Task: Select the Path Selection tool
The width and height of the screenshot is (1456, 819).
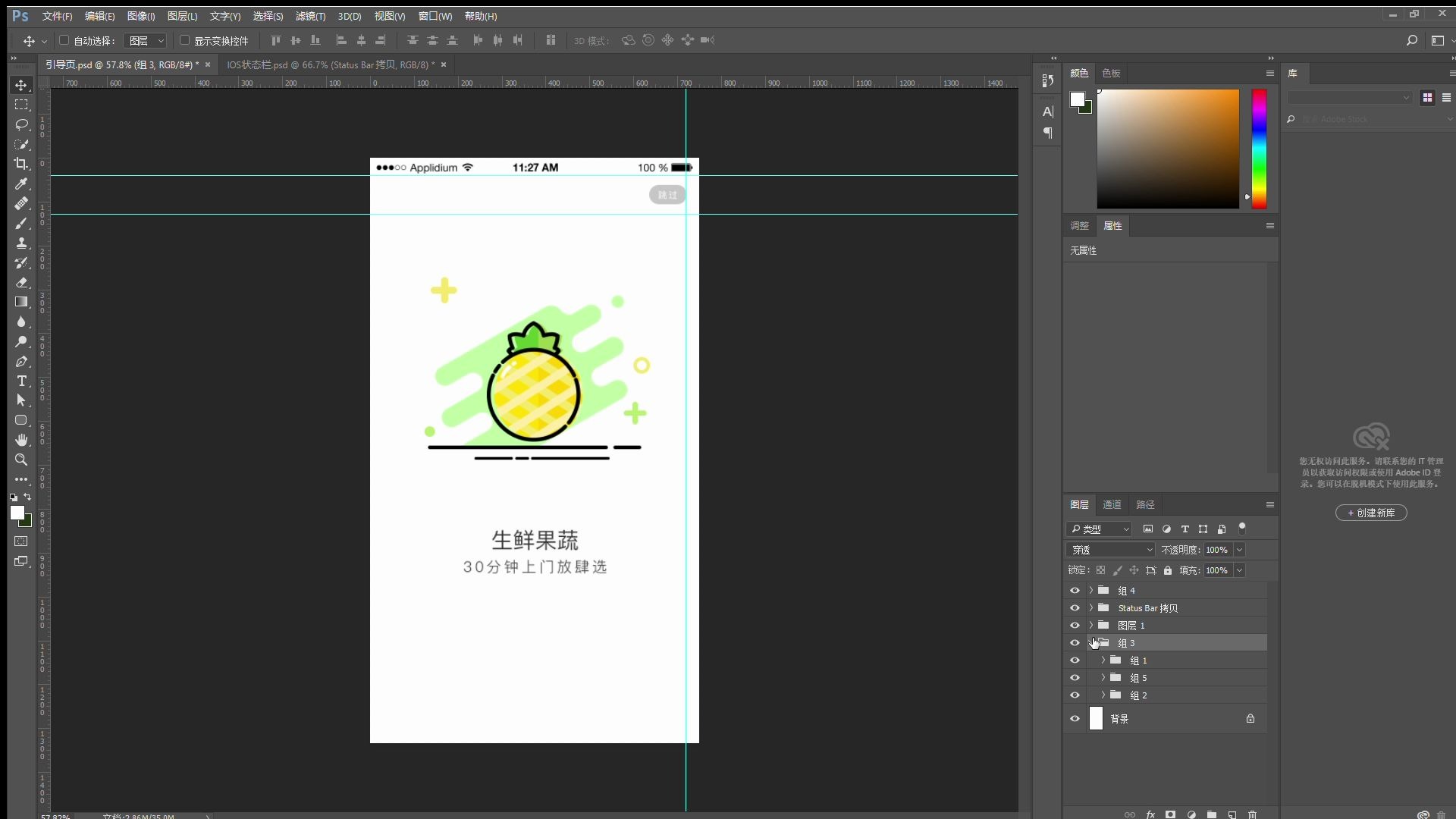Action: 21,400
